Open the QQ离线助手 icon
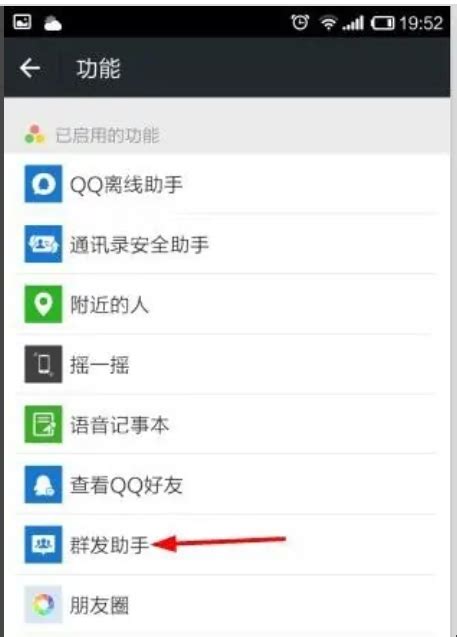 tap(43, 184)
